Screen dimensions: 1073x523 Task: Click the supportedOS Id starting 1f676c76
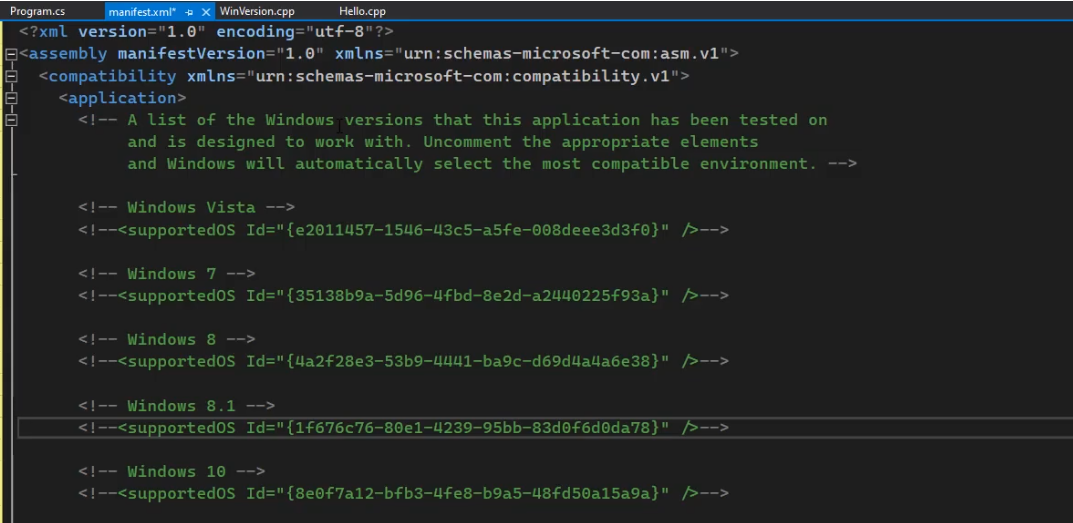tap(403, 428)
